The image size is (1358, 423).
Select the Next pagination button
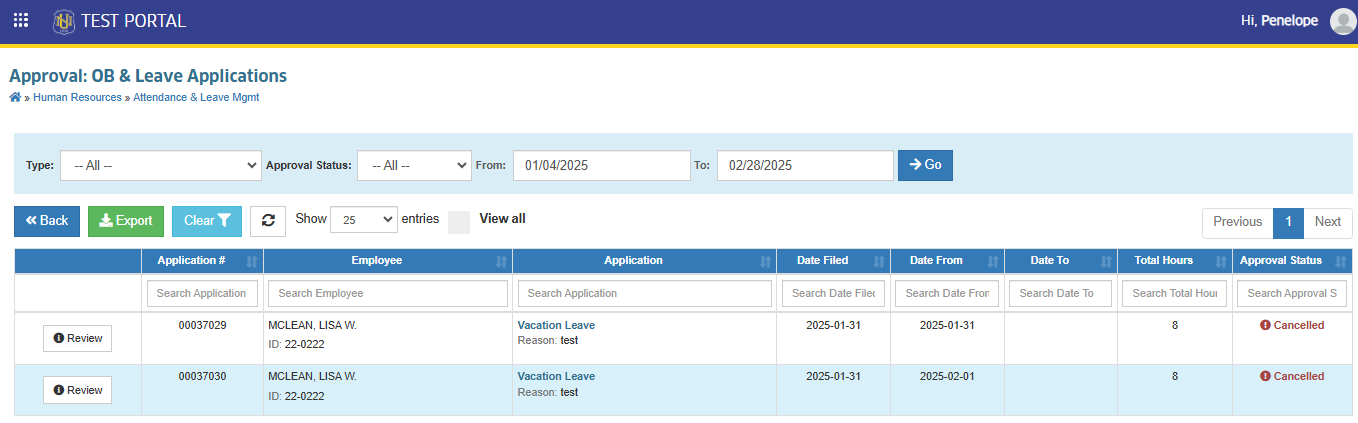point(1328,222)
